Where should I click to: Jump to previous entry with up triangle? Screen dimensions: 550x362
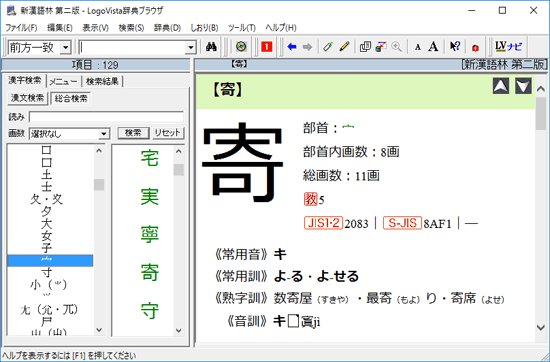point(501,86)
